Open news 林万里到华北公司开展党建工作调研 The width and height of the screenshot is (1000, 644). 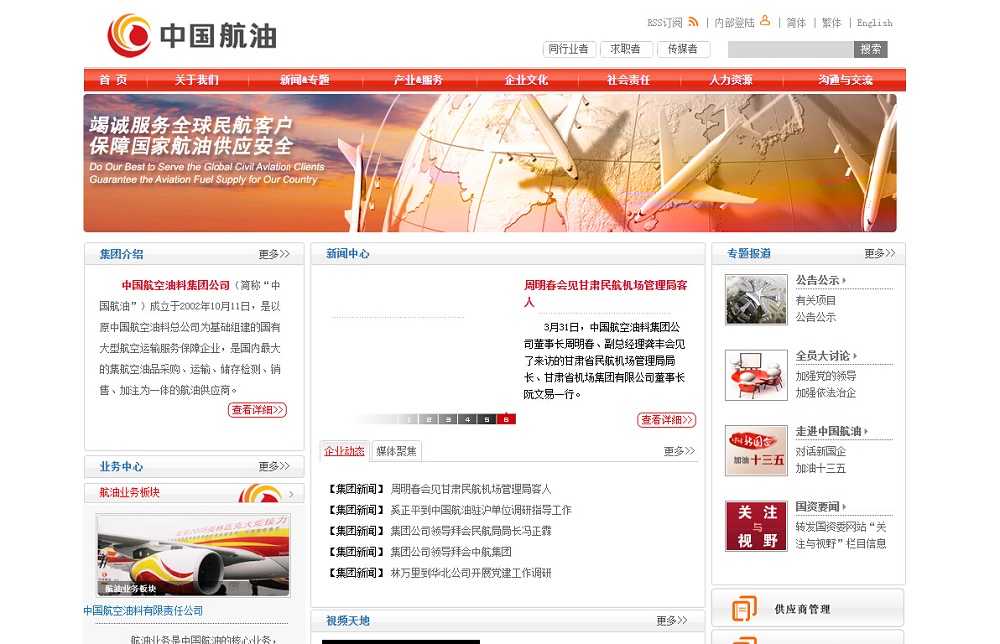[471, 573]
